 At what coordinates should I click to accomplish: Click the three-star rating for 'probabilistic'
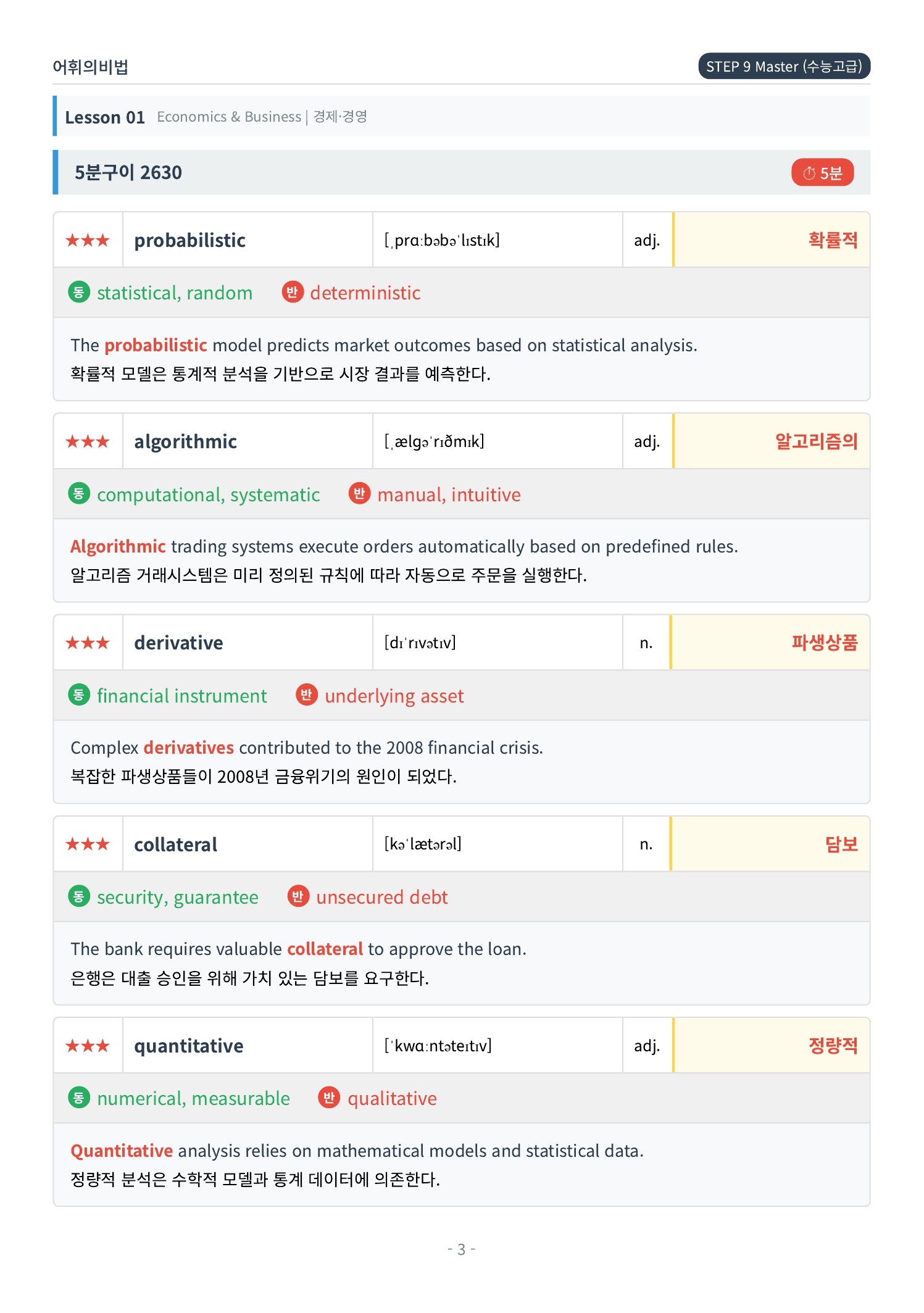pos(88,240)
